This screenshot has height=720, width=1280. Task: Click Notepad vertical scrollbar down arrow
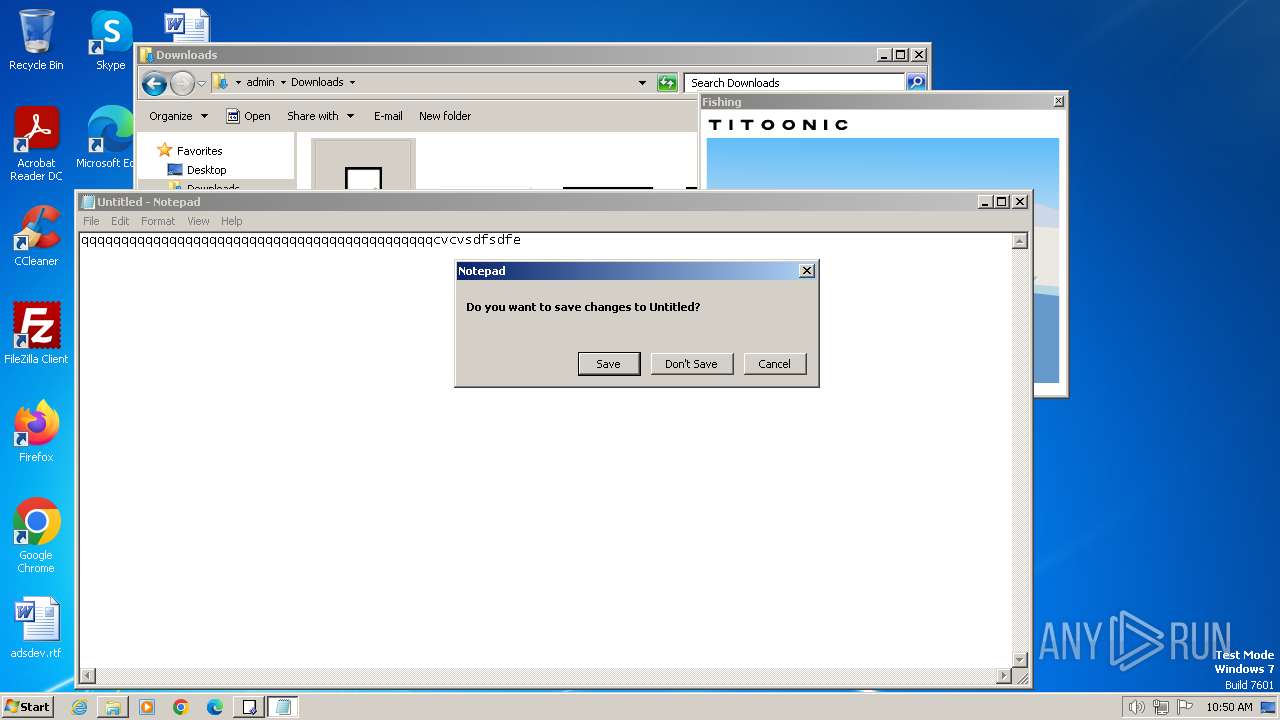click(x=1020, y=660)
